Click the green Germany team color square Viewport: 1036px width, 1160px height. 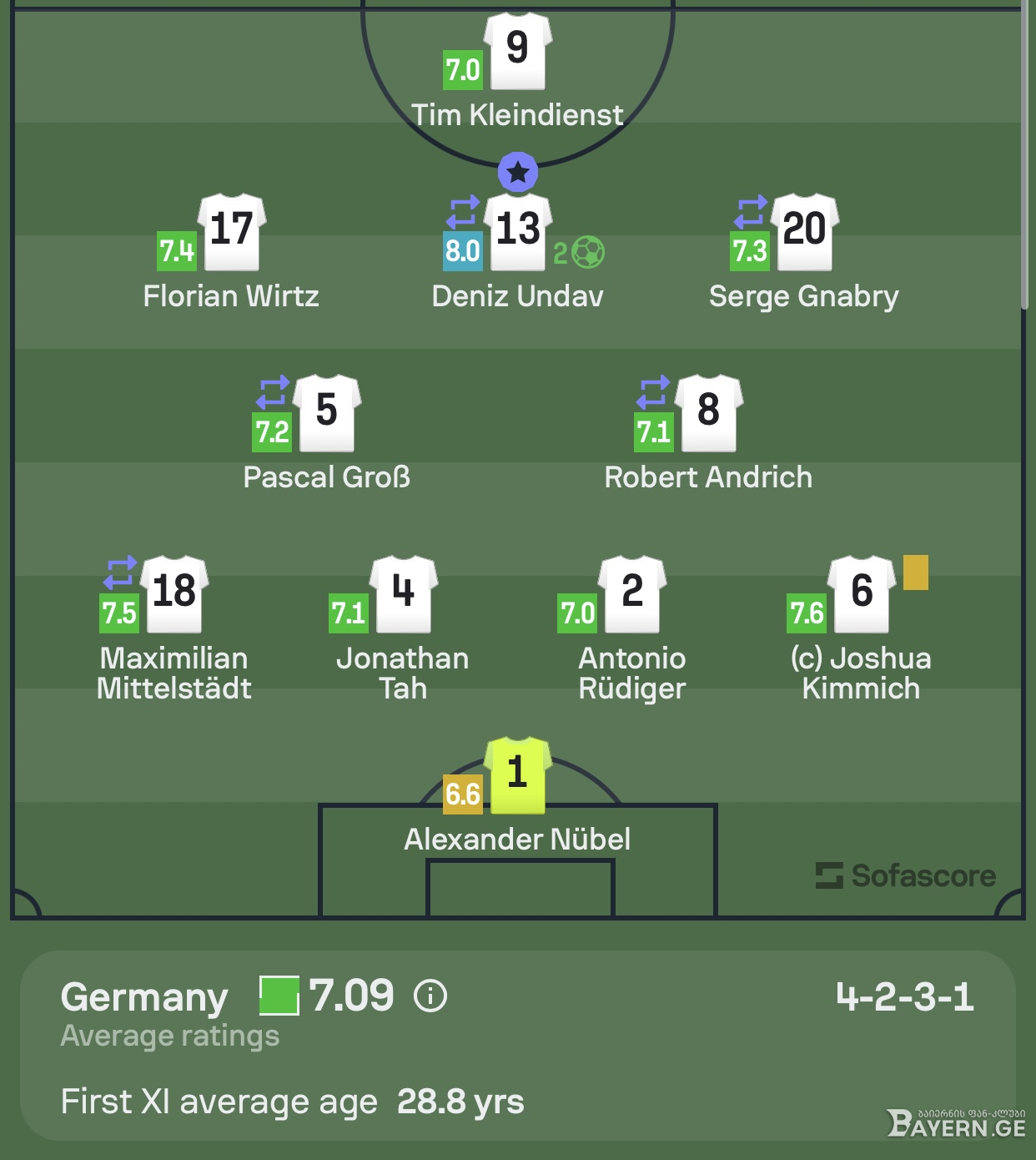(279, 996)
